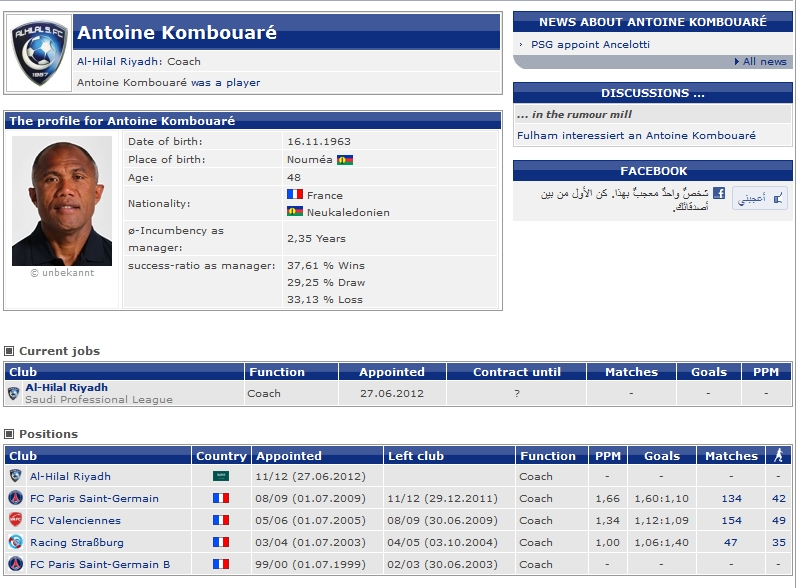
Task: Click French flag in FC Paris Saint-Germain B row
Action: pyautogui.click(x=221, y=564)
